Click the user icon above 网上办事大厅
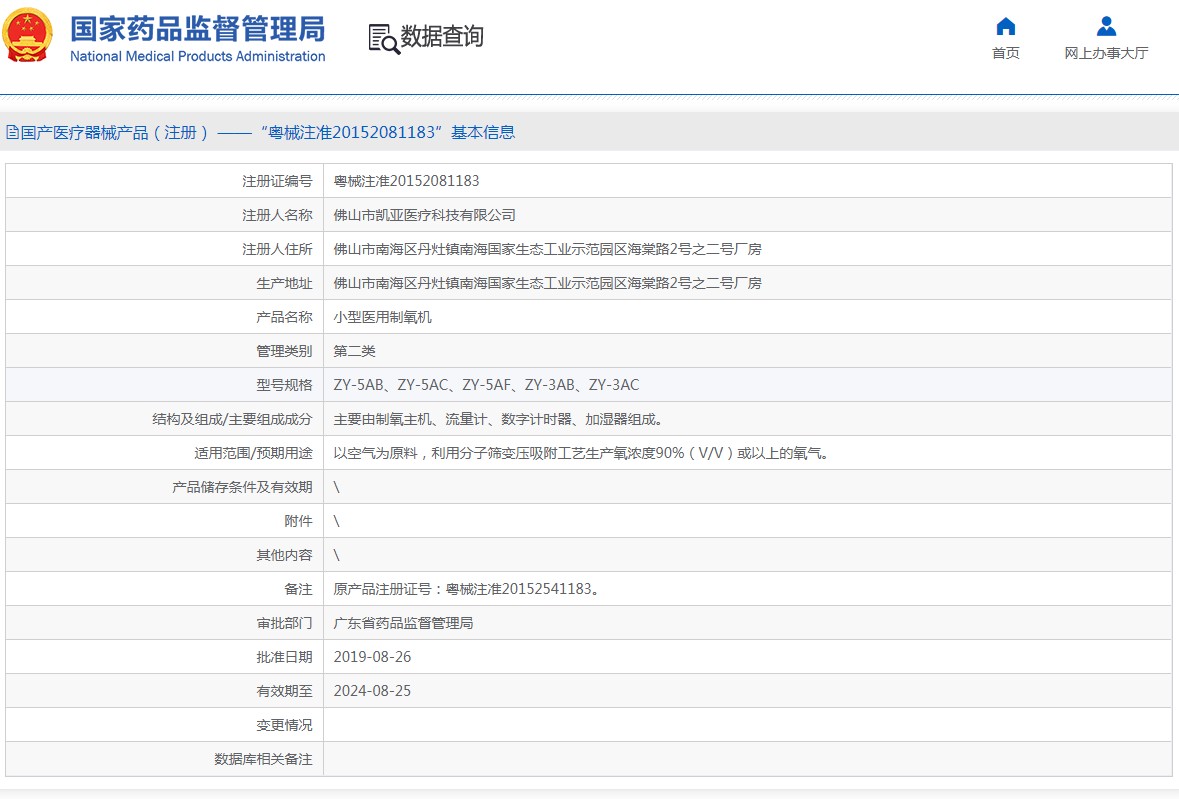1179x799 pixels. (x=1106, y=26)
